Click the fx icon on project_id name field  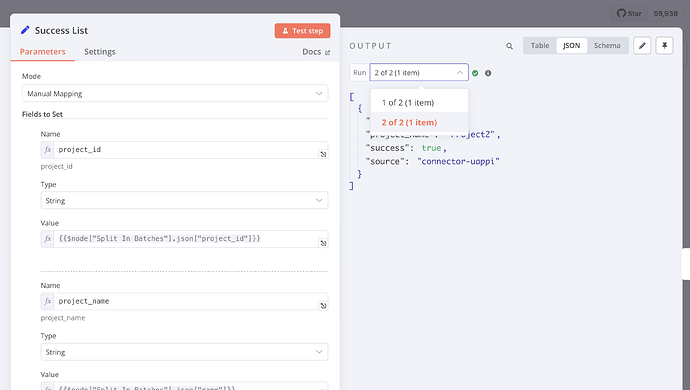pyautogui.click(x=48, y=150)
